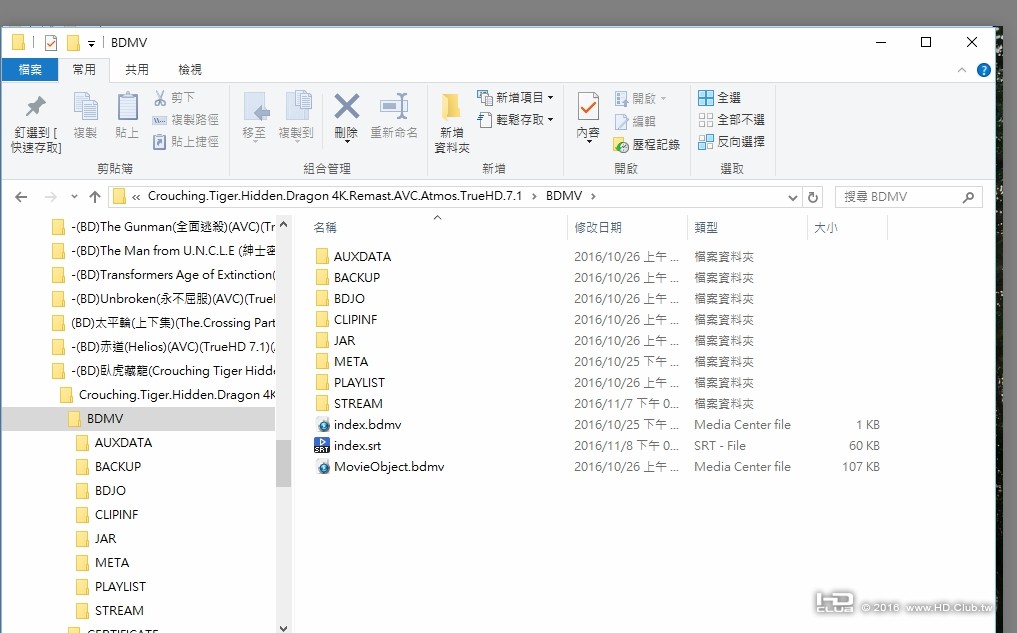1017x633 pixels.
Task: Click Paste shortcut (貼上捷徑) button
Action: pyautogui.click(x=185, y=141)
